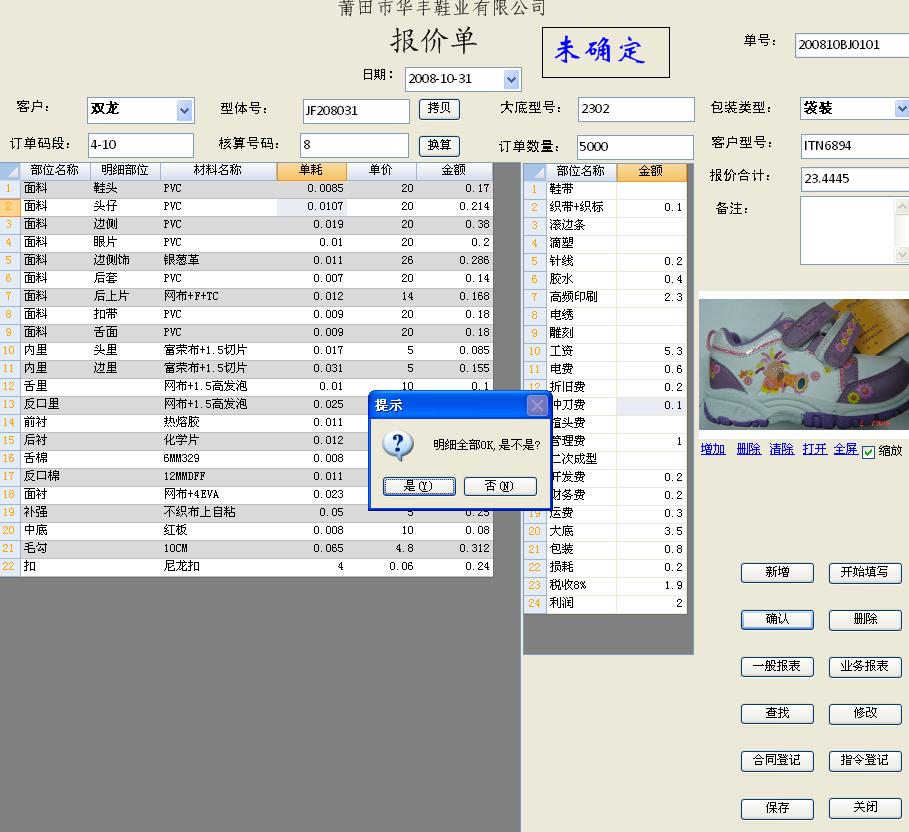
Task: Click the 订单数量 input field
Action: pos(635,147)
